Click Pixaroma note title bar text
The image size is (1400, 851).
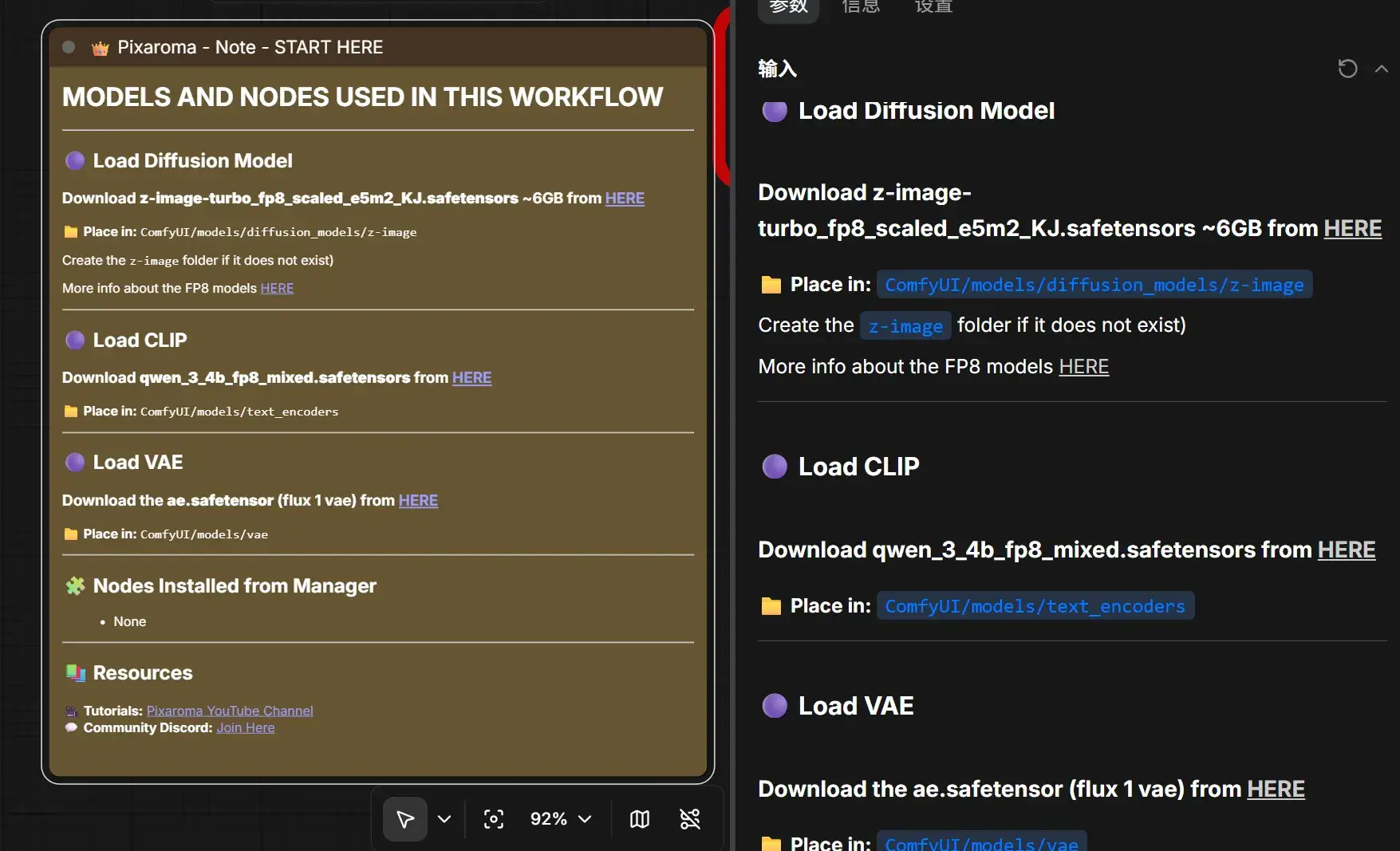250,47
